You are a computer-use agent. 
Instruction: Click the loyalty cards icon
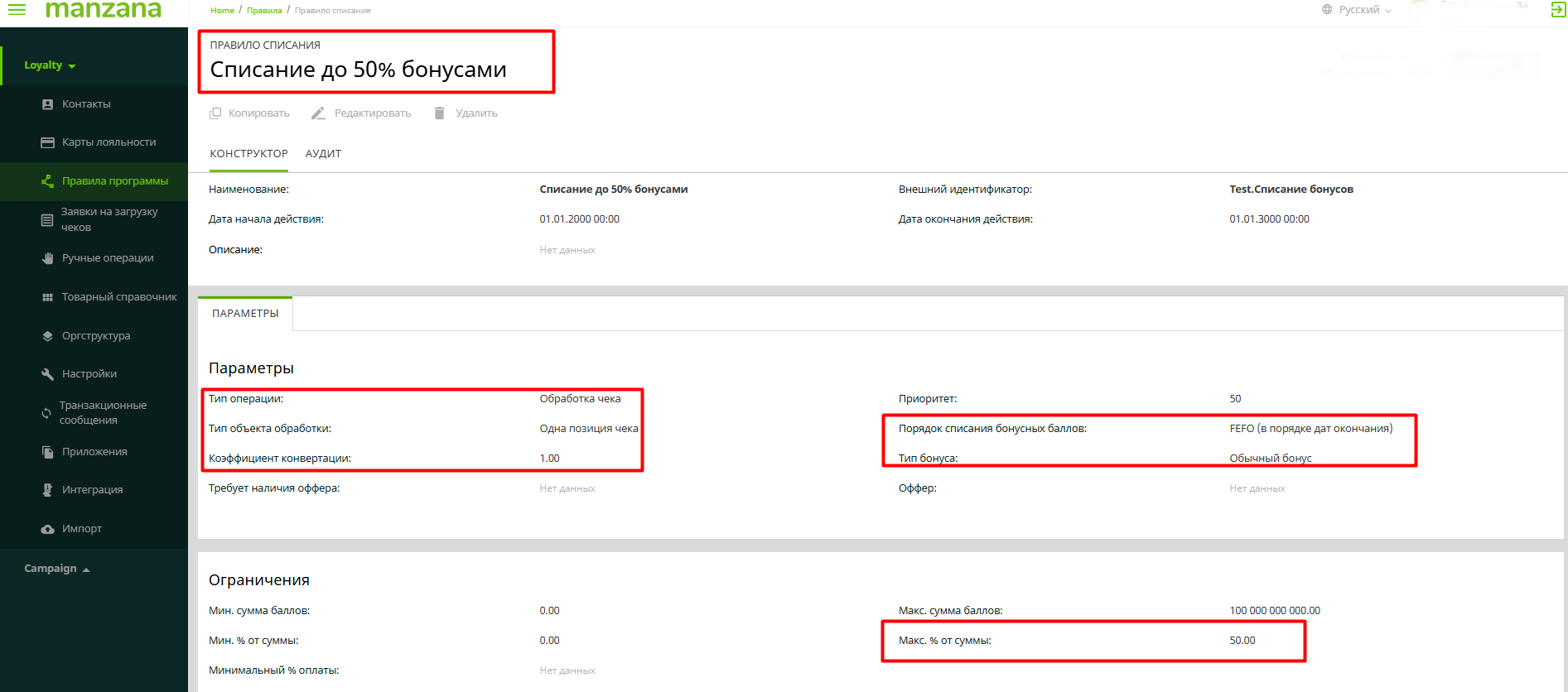(x=47, y=142)
